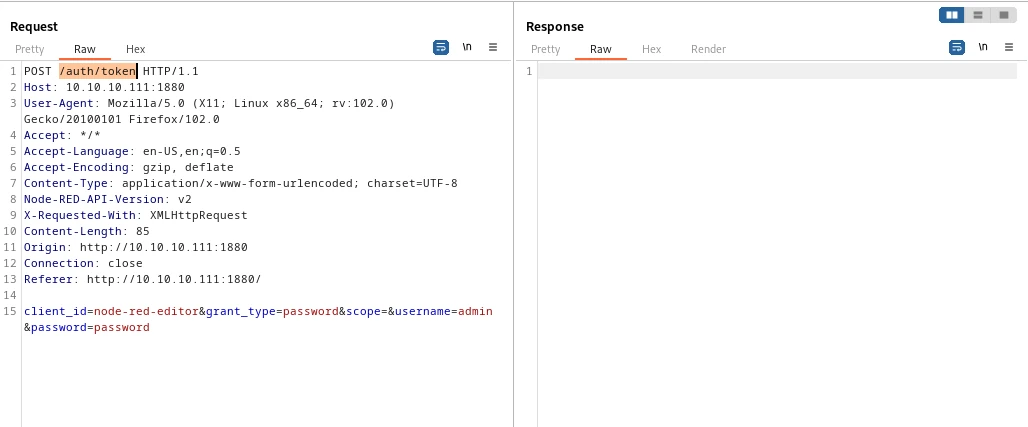Click the password value on last line
1028x427 pixels.
click(x=122, y=327)
